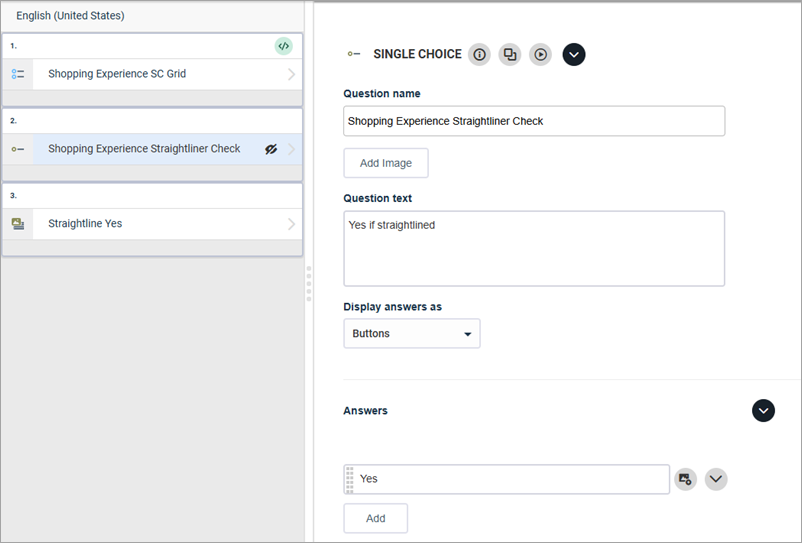Viewport: 802px width, 543px height.
Task: Click the preview play icon in header
Action: coord(540,54)
